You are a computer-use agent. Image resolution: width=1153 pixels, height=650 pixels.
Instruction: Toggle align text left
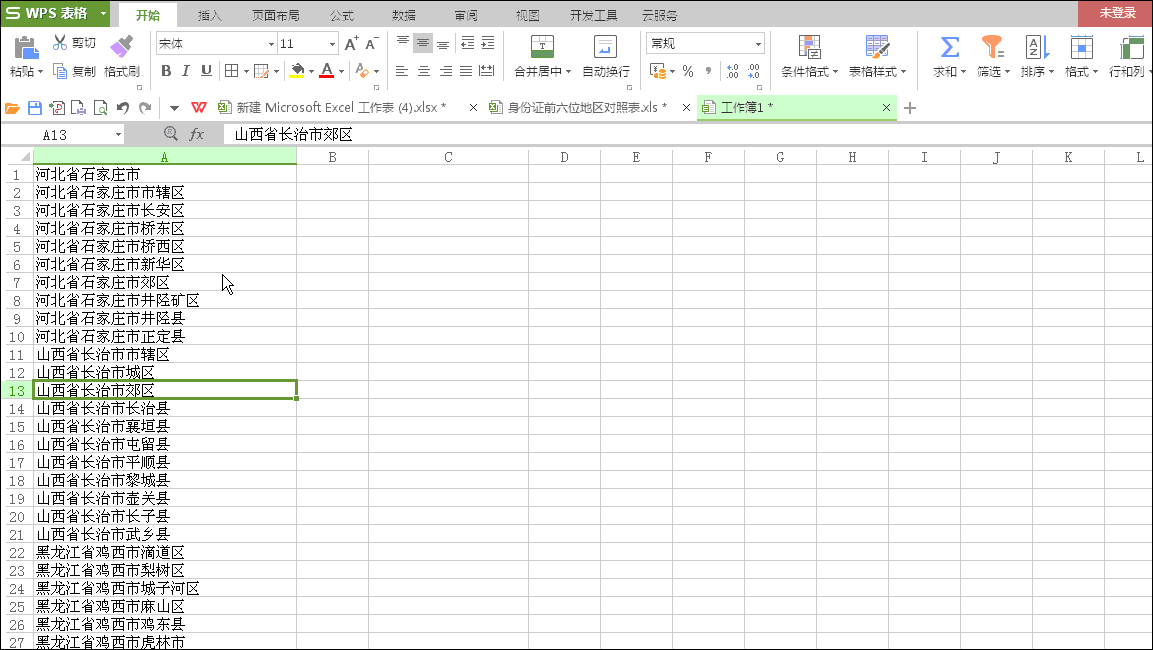click(x=401, y=71)
